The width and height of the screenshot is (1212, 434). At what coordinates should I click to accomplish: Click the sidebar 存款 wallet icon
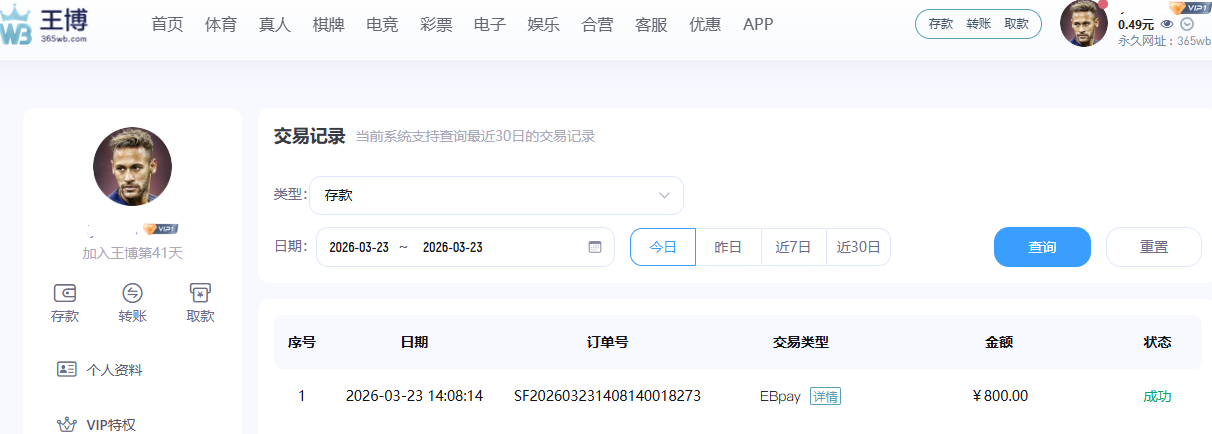pos(65,294)
